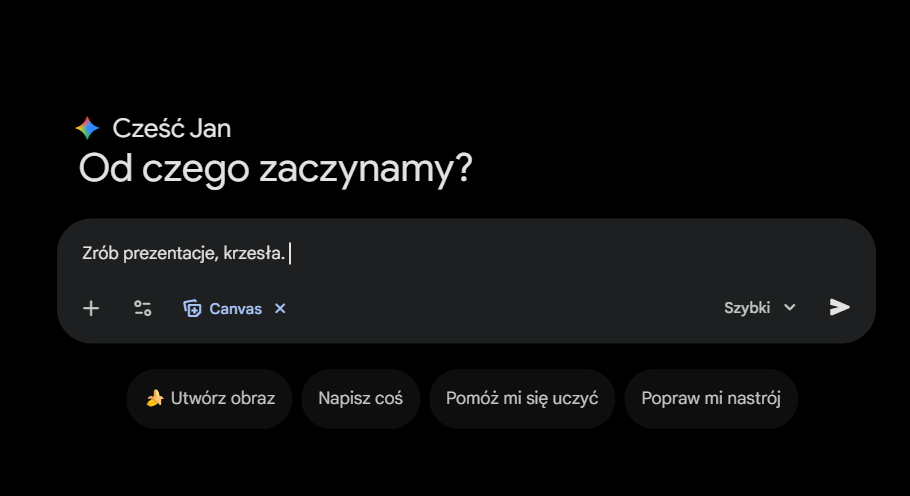Click the Gemini sparkle logo
Image resolution: width=910 pixels, height=496 pixels.
(x=88, y=128)
